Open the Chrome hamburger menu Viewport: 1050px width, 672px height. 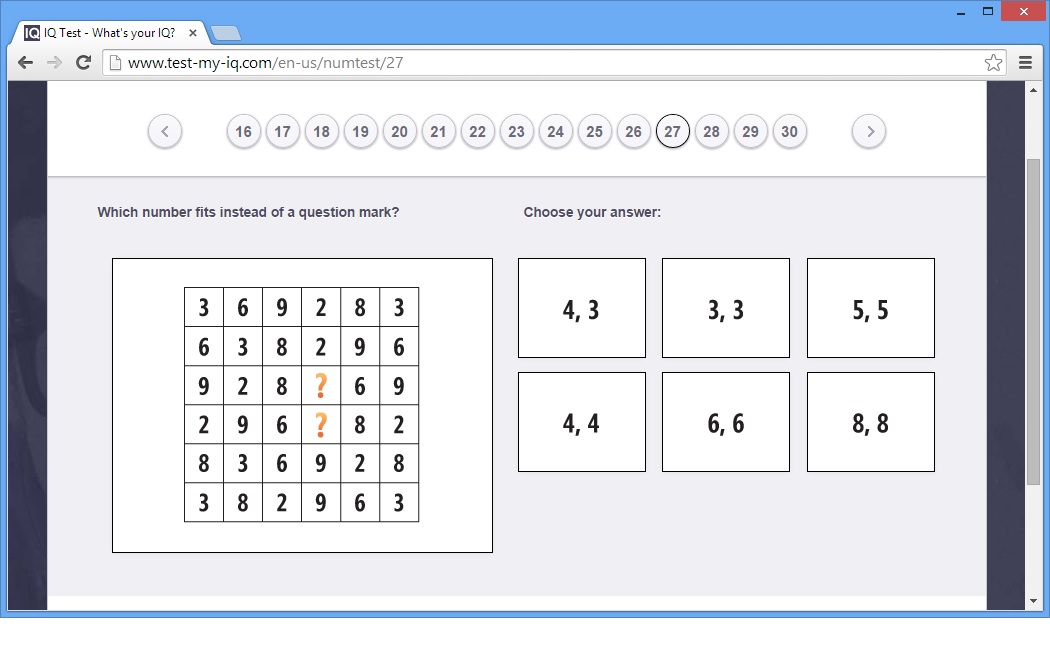(1025, 63)
